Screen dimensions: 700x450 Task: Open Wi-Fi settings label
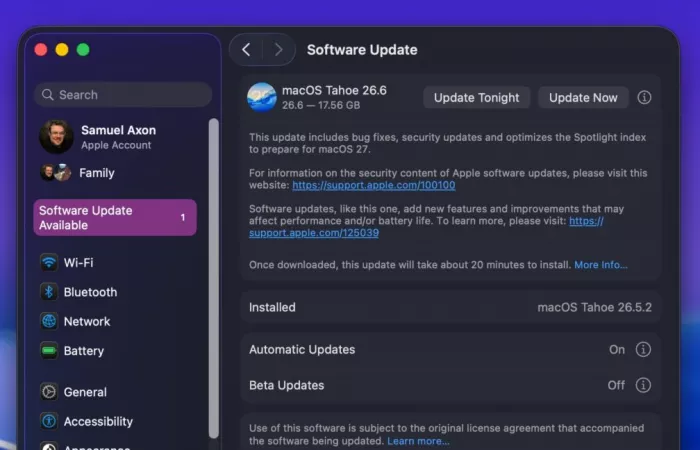79,262
